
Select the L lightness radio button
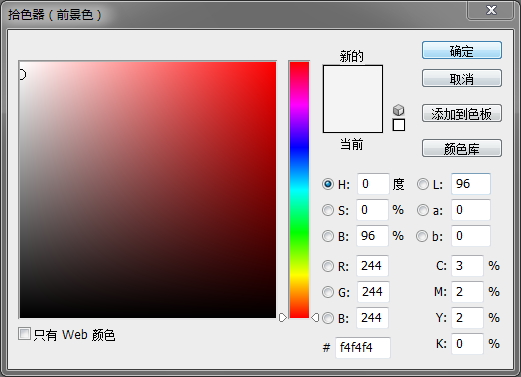coord(423,184)
